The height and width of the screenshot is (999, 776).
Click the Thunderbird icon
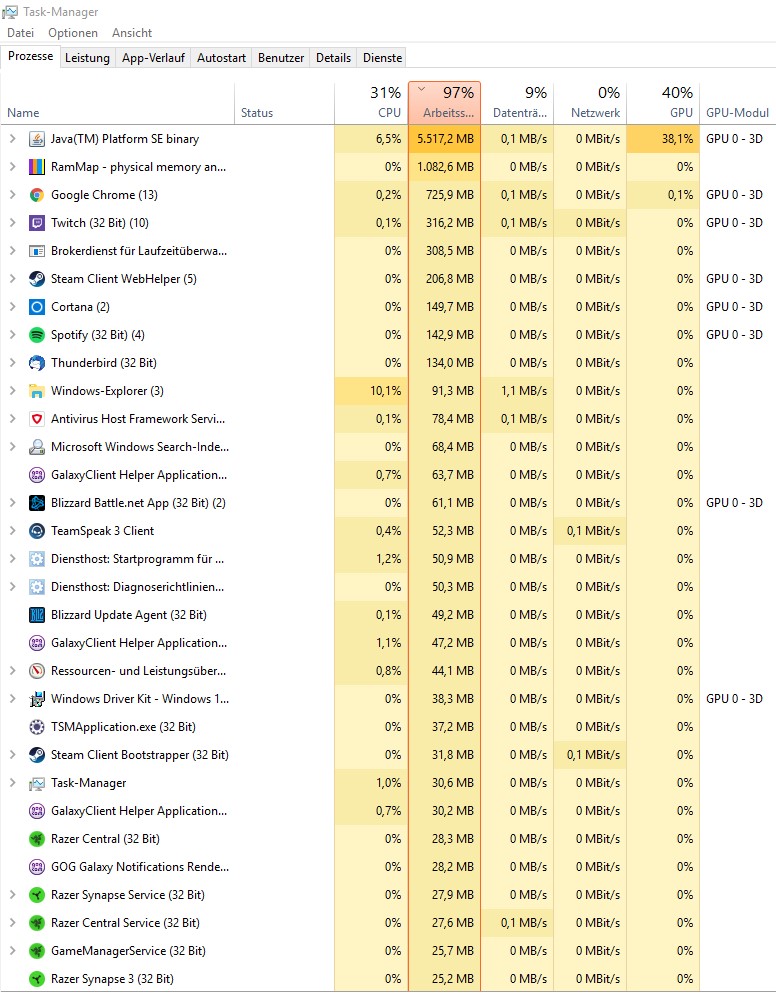(37, 363)
